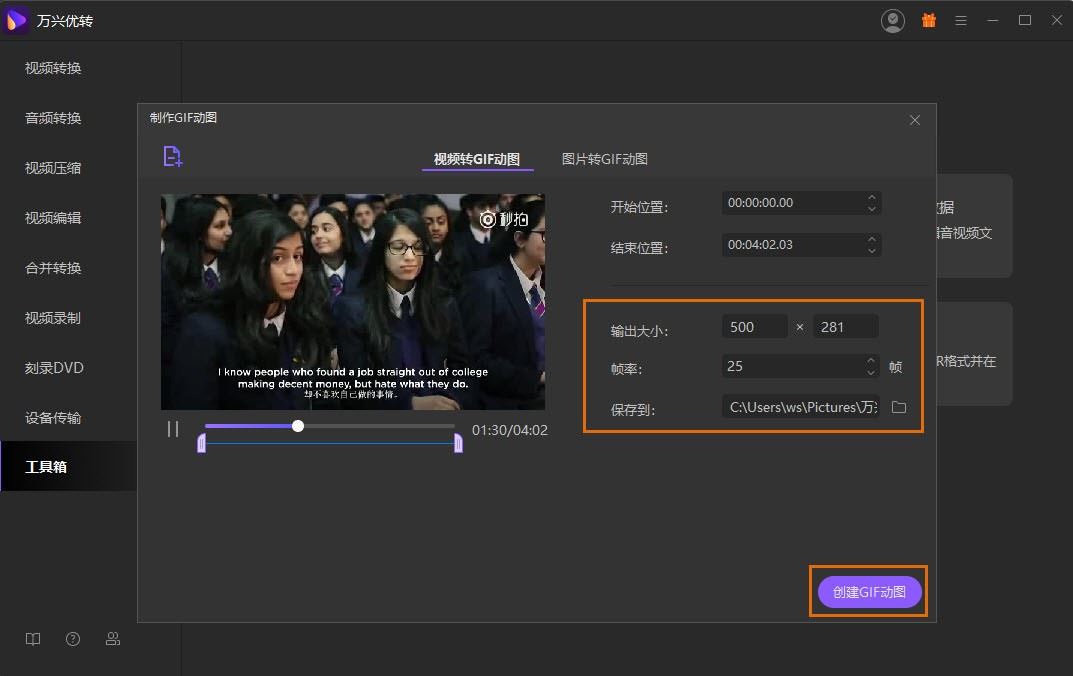The image size is (1073, 676).
Task: Click the output width field showing 500
Action: [x=754, y=326]
